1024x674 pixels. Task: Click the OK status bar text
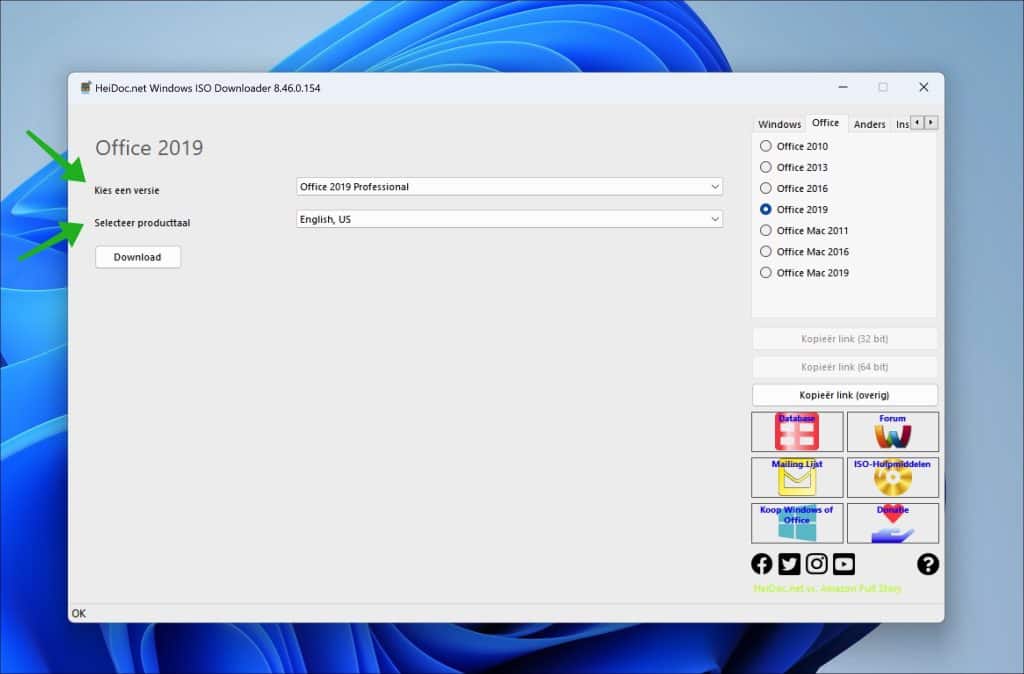point(79,613)
